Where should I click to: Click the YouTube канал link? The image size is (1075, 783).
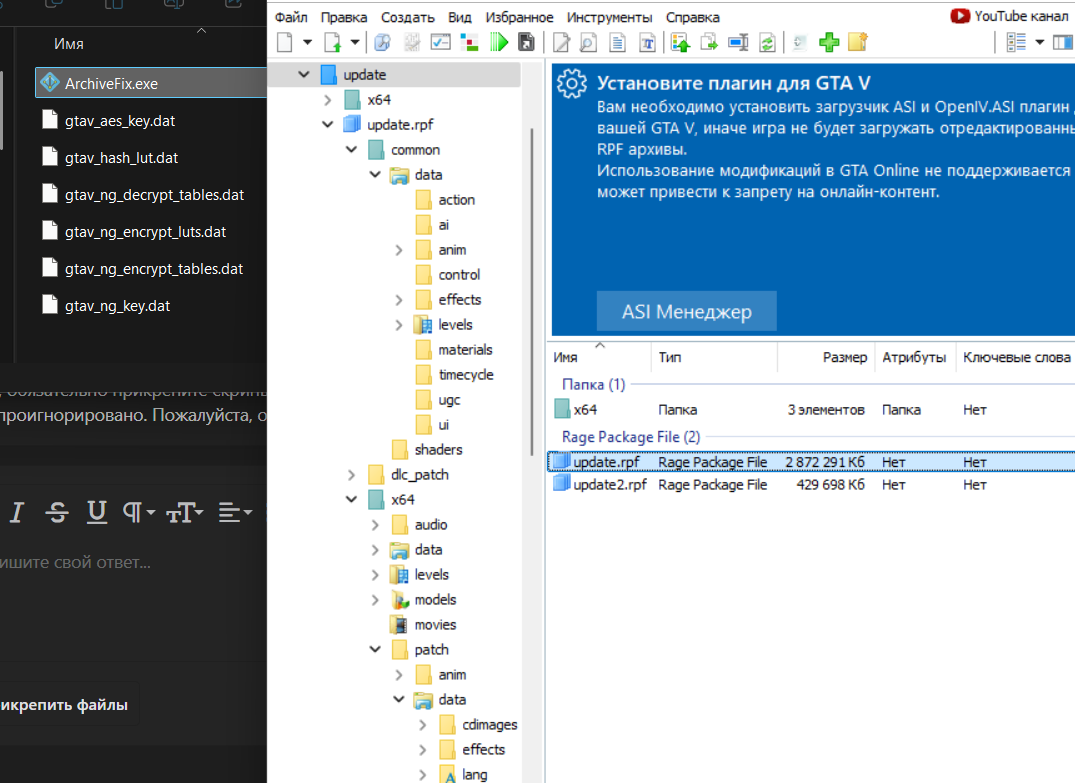(x=1021, y=16)
